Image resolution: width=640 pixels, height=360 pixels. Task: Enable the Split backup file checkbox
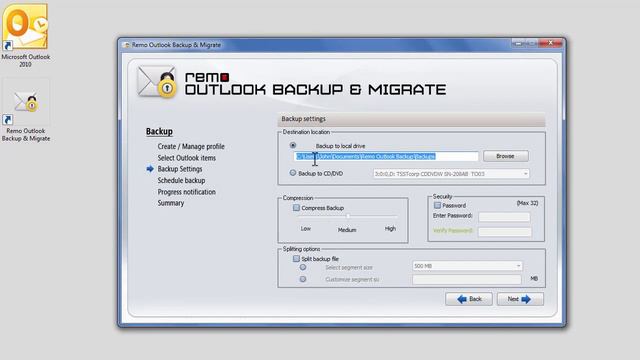coord(296,259)
